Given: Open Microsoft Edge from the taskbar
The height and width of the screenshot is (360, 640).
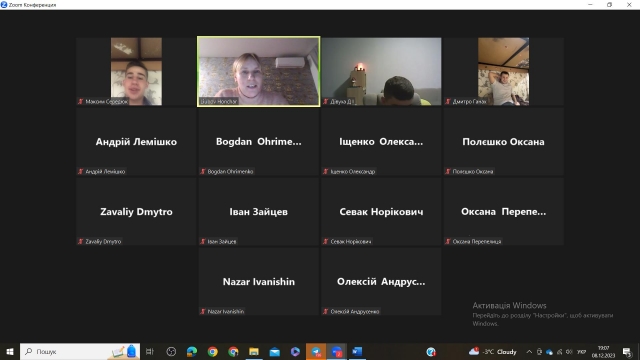Looking at the screenshot, I should pos(192,351).
